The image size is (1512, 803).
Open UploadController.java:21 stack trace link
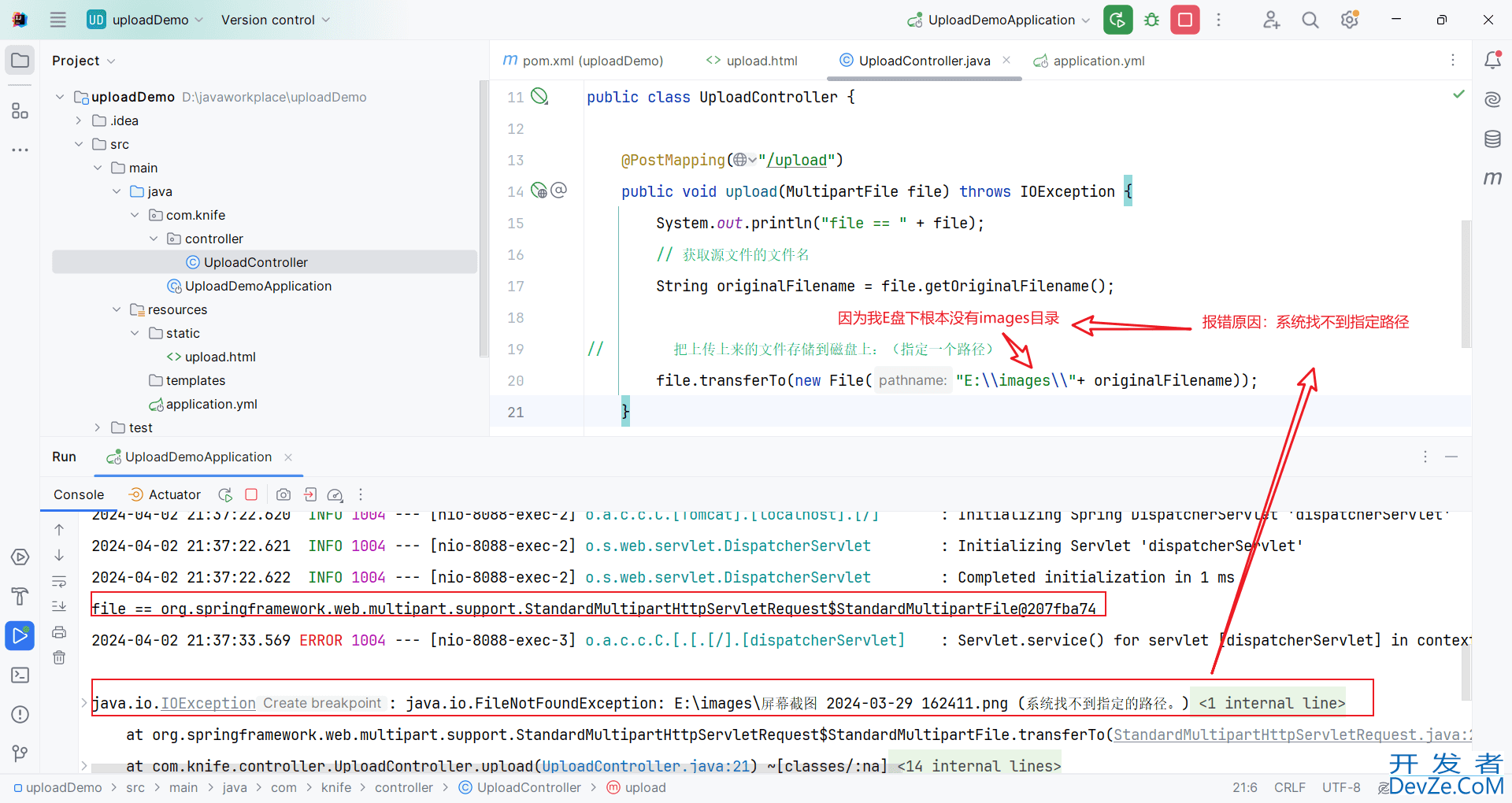[x=646, y=766]
